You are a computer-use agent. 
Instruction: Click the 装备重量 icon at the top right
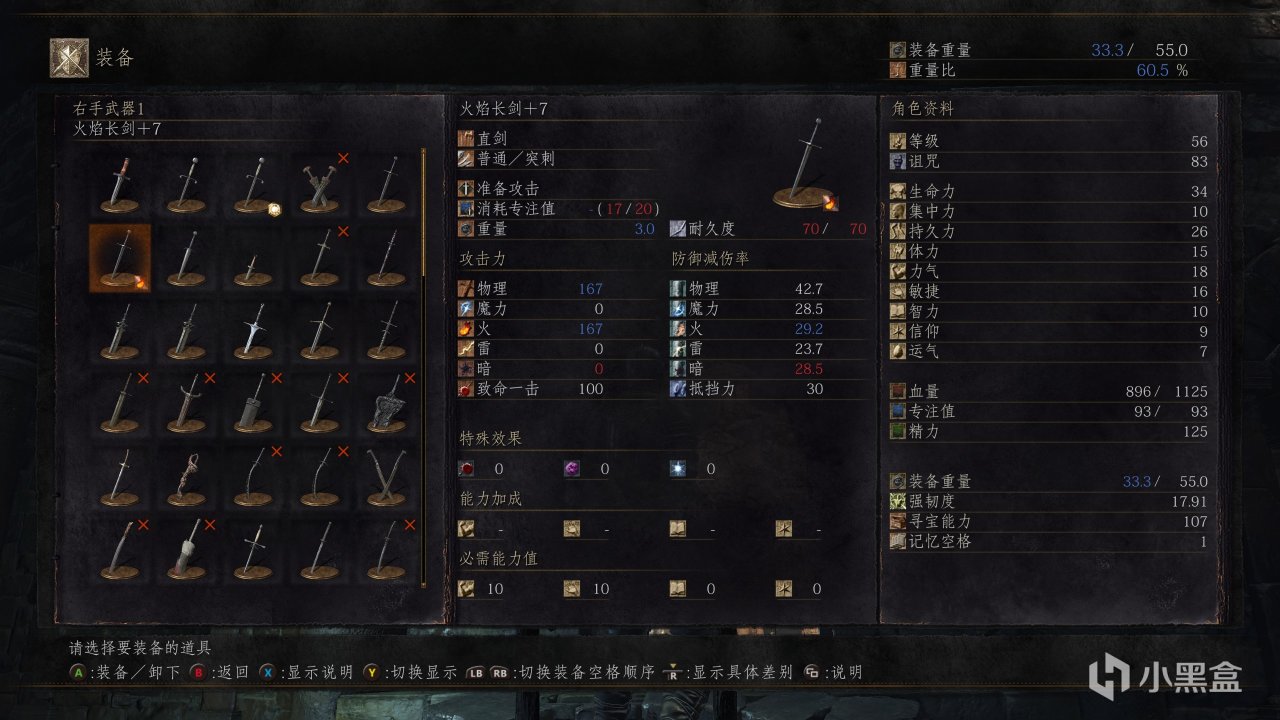point(897,50)
